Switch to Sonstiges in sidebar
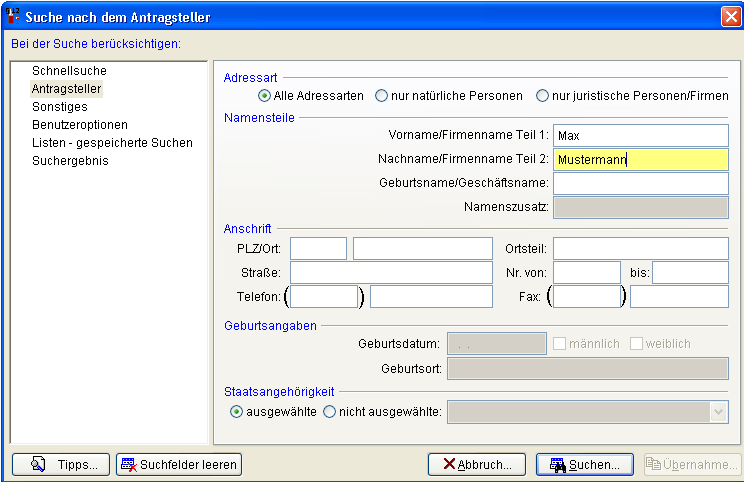This screenshot has width=744, height=482. click(x=60, y=107)
